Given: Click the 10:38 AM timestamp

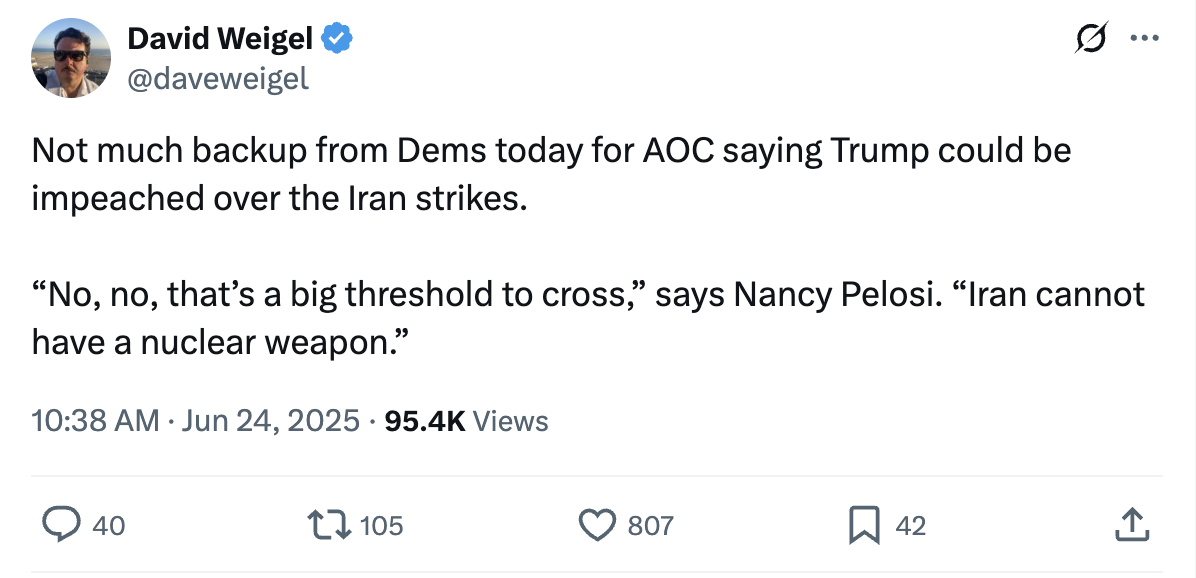Looking at the screenshot, I should pos(95,421).
